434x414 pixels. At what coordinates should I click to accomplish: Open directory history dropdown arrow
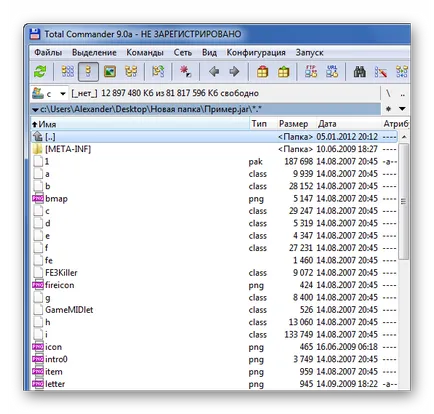(402, 109)
